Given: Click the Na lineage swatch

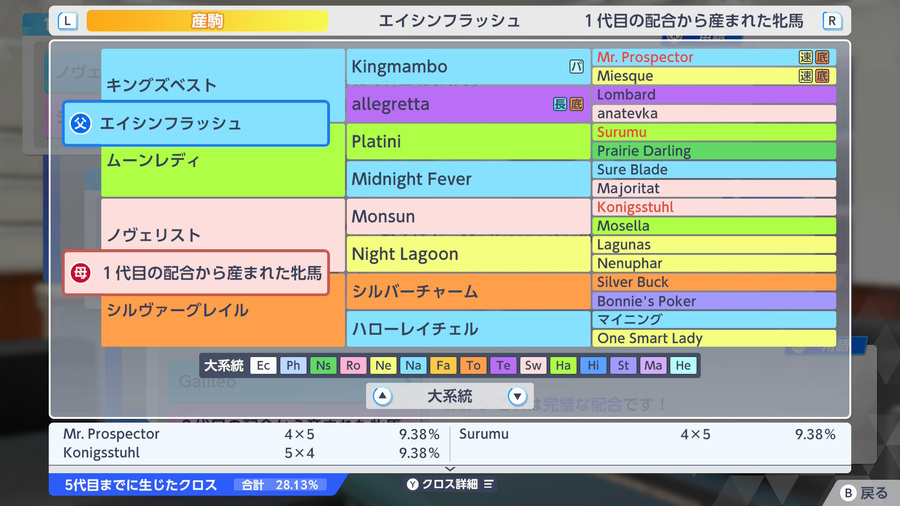Looking at the screenshot, I should 413,365.
